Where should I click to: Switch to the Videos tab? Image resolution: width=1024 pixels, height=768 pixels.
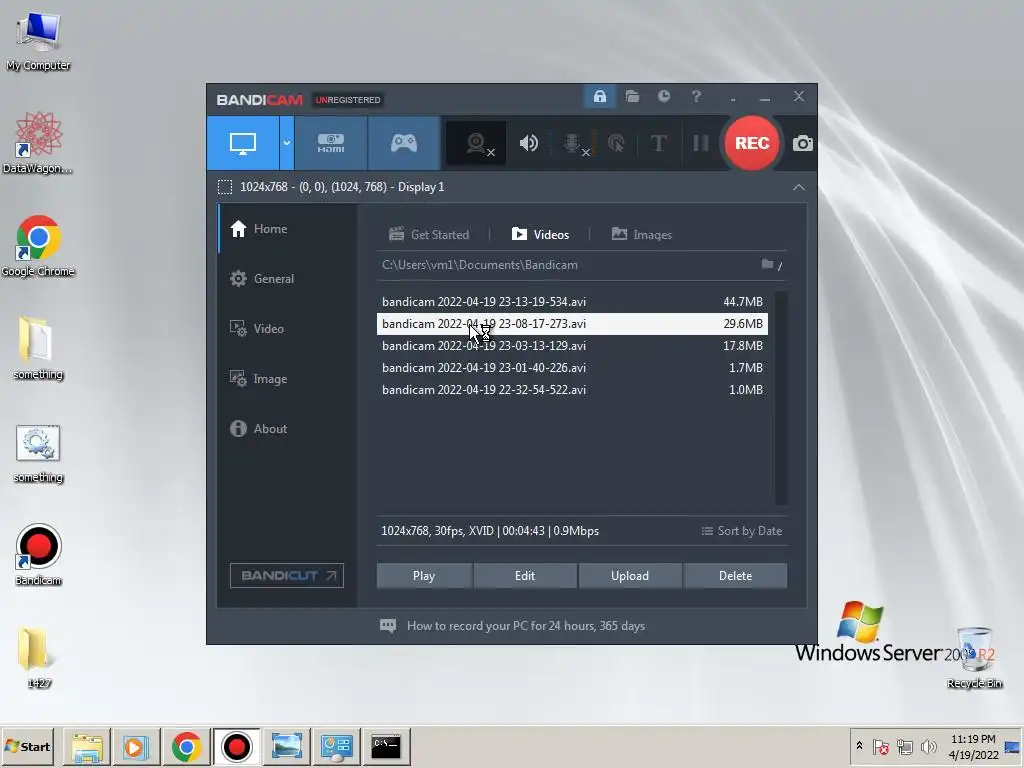(540, 234)
